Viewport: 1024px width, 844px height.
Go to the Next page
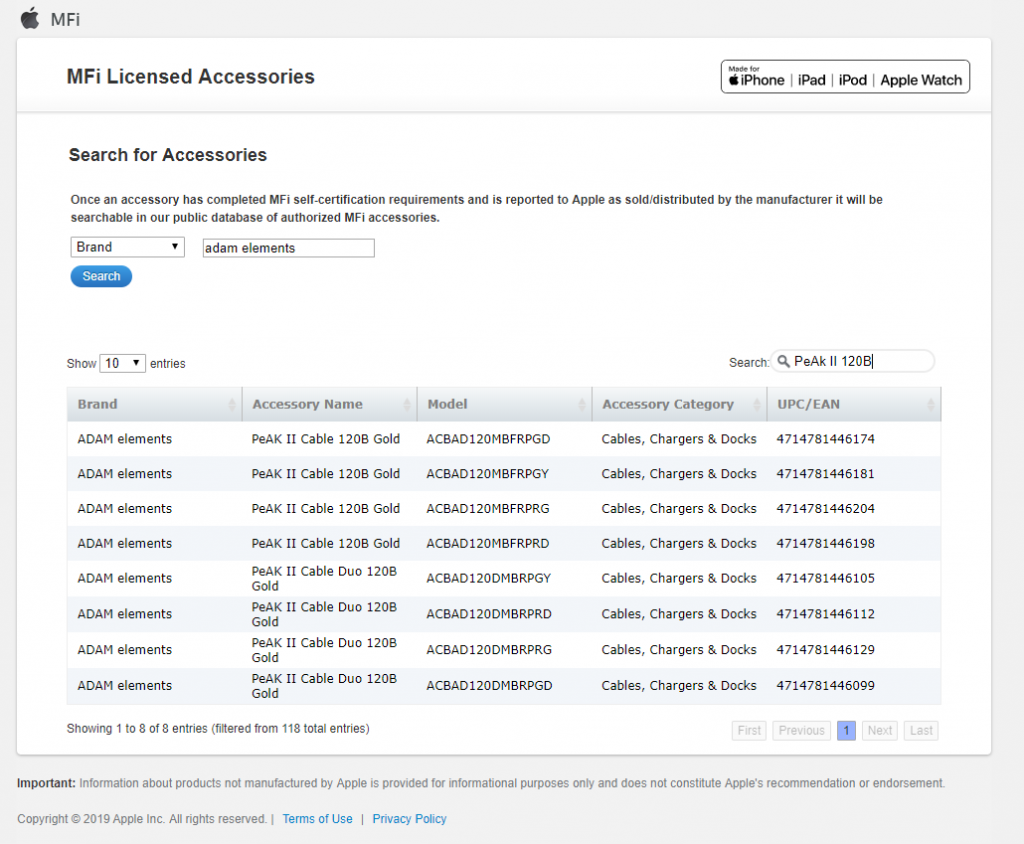[880, 731]
